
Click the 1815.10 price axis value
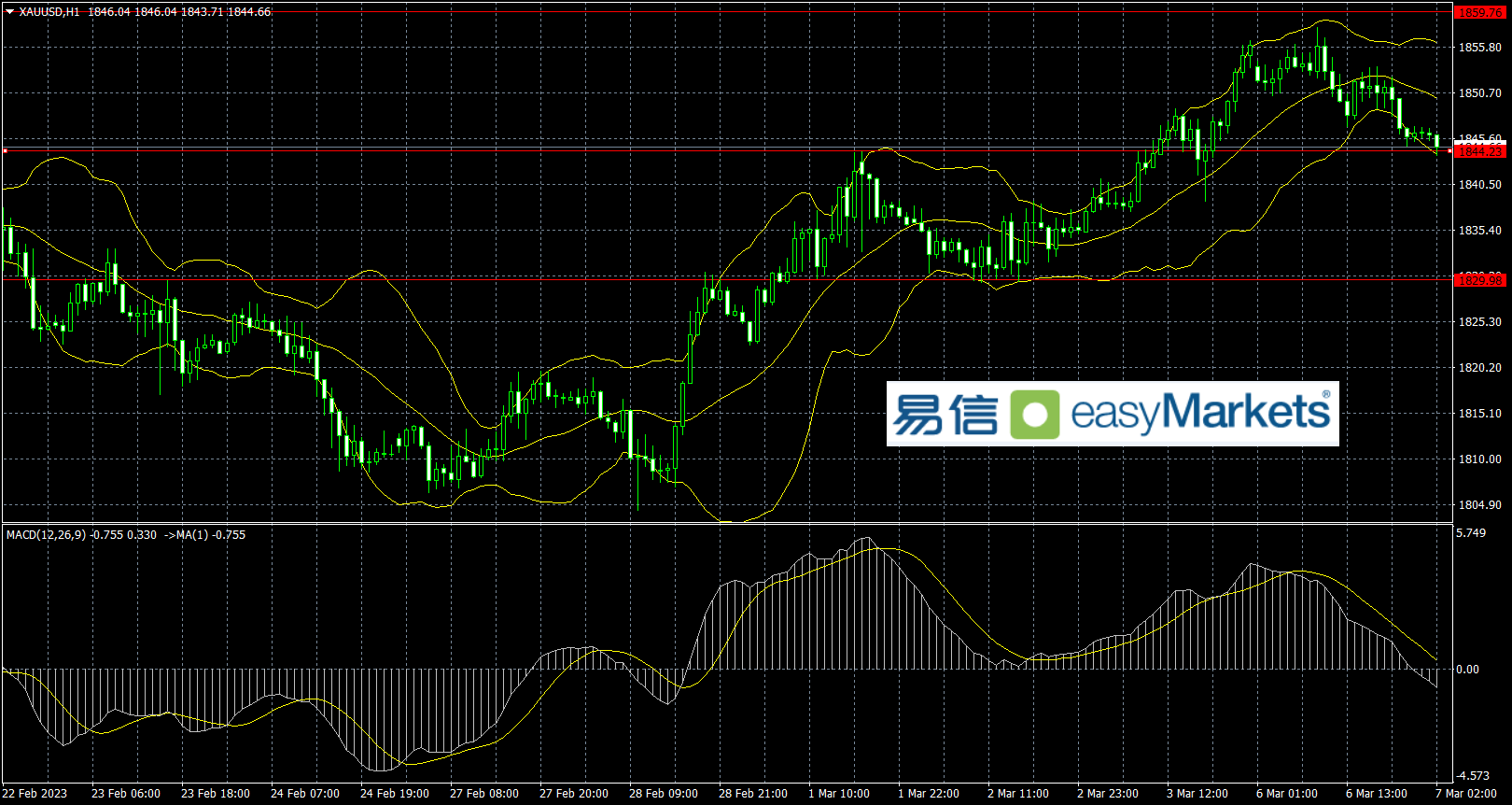point(1480,414)
